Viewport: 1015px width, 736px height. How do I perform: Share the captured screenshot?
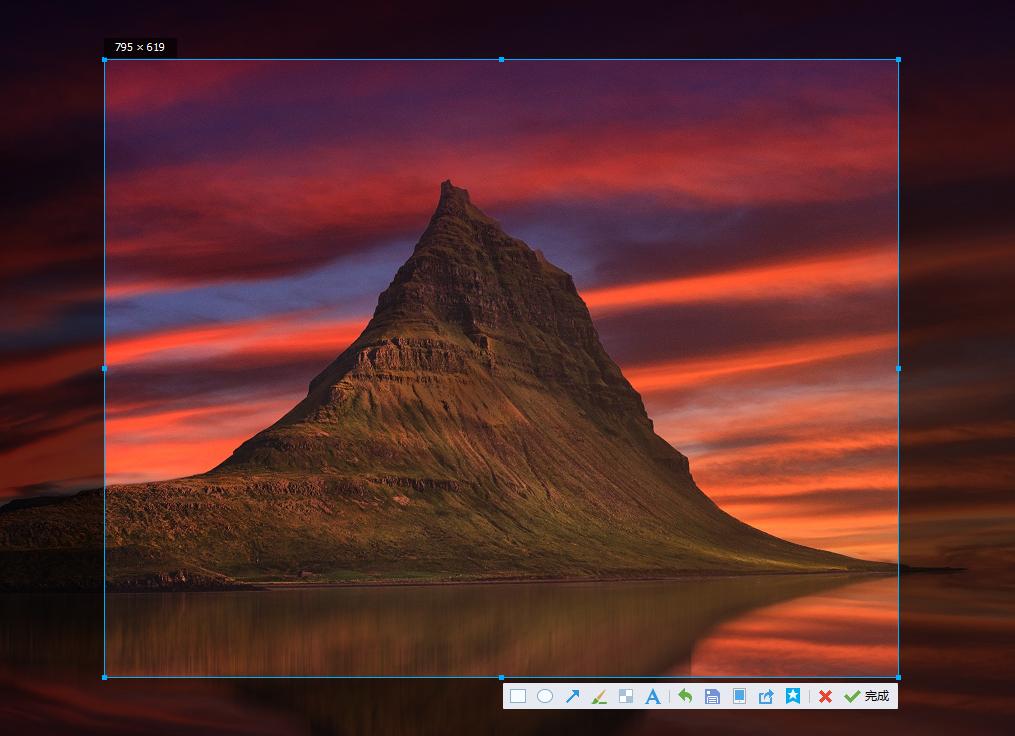pos(766,696)
